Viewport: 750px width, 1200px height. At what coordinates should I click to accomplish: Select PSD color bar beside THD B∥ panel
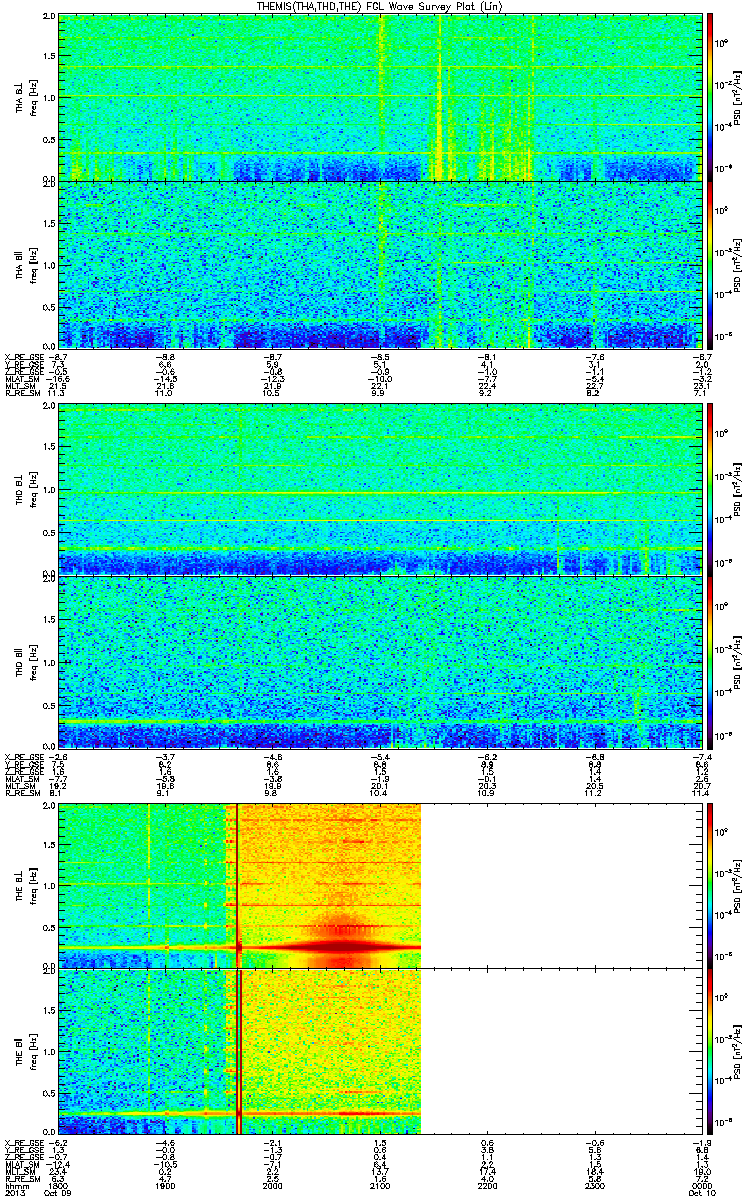(x=710, y=660)
